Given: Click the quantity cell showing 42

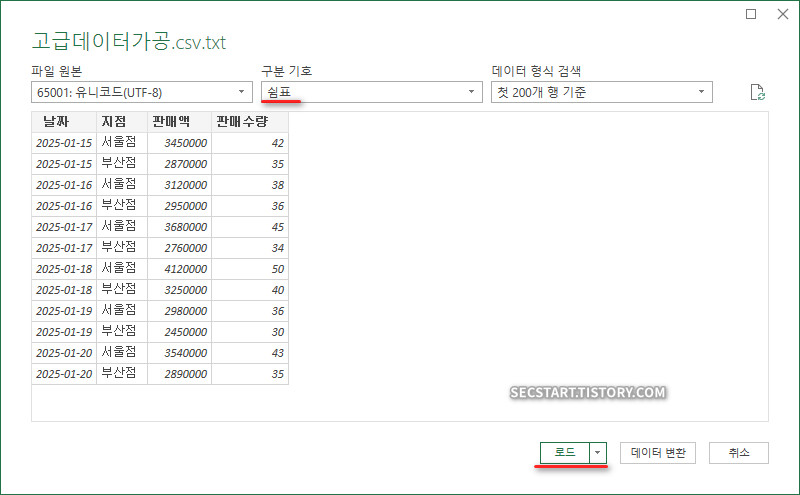Looking at the screenshot, I should coord(250,143).
